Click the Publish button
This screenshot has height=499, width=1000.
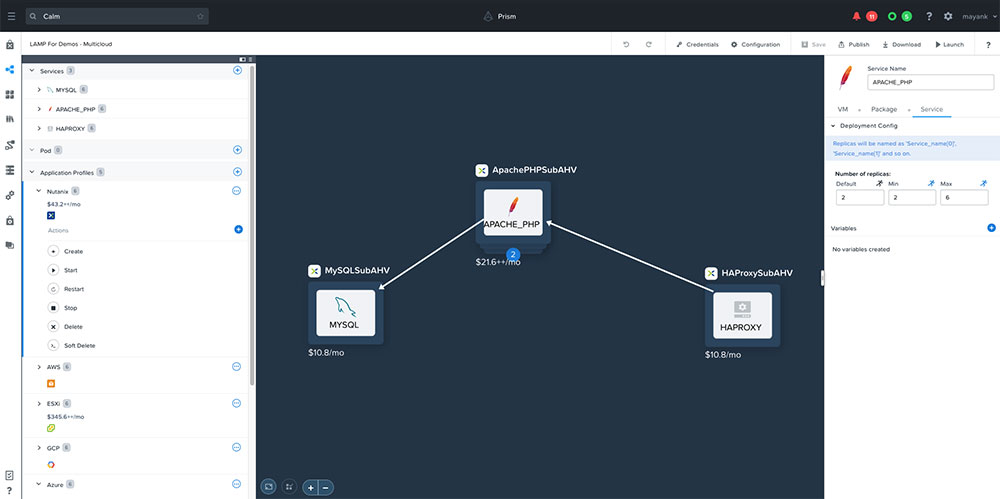point(853,45)
